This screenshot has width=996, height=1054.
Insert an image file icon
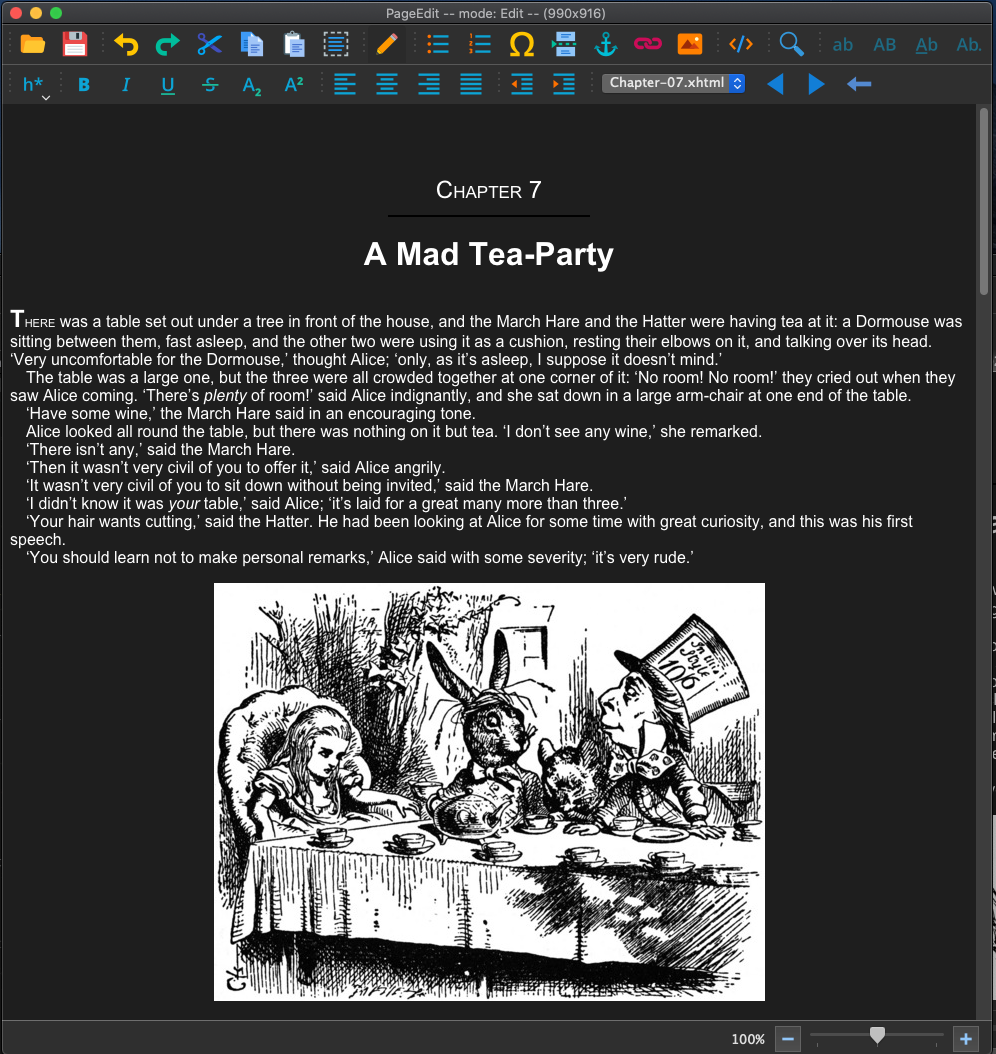(690, 44)
